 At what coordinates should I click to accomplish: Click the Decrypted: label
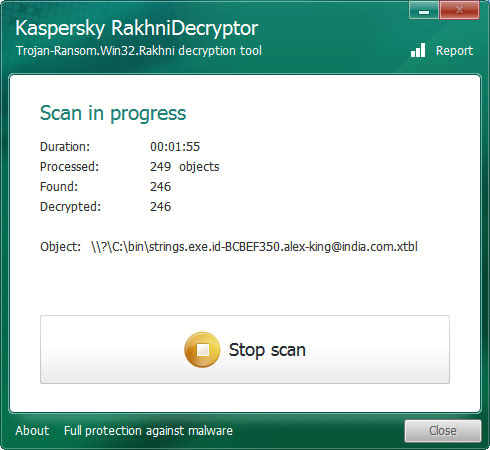click(70, 207)
